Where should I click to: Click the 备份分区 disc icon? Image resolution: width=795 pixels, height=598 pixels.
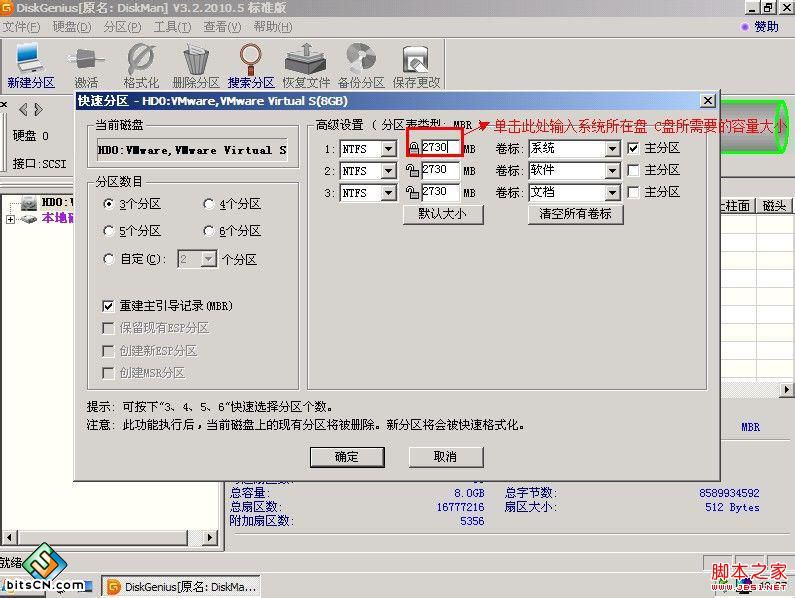coord(361,66)
